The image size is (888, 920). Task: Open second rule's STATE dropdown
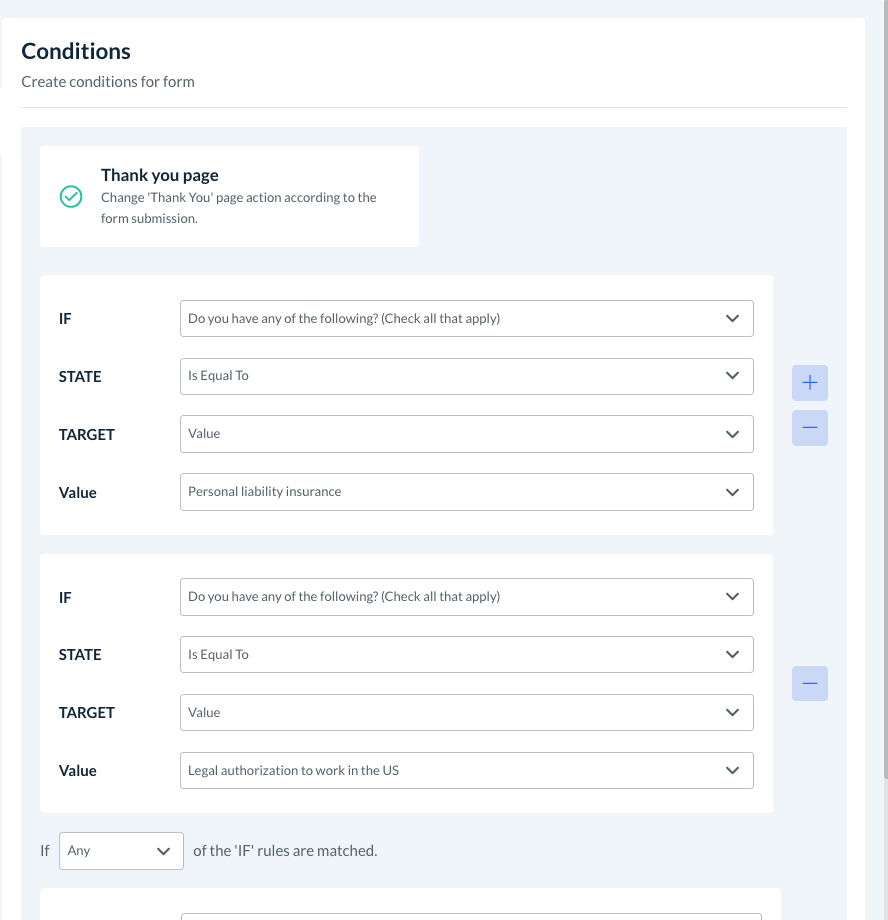click(466, 655)
